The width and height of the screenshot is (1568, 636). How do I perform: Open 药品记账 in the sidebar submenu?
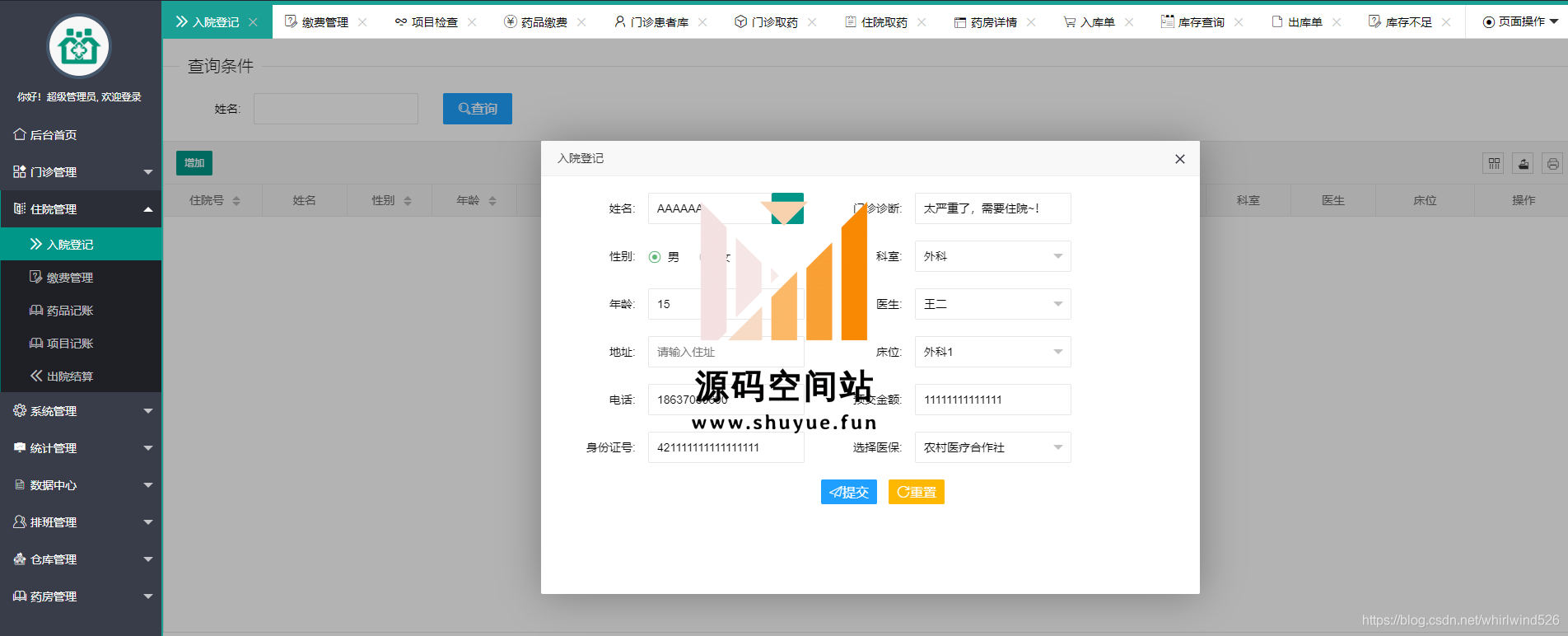click(81, 310)
